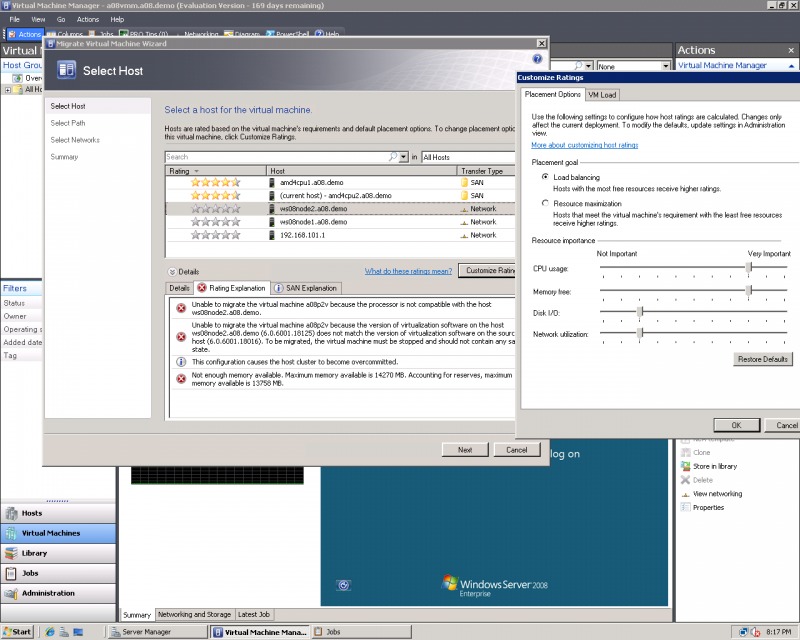The image size is (800, 640).
Task: Open the View menu
Action: [38, 19]
